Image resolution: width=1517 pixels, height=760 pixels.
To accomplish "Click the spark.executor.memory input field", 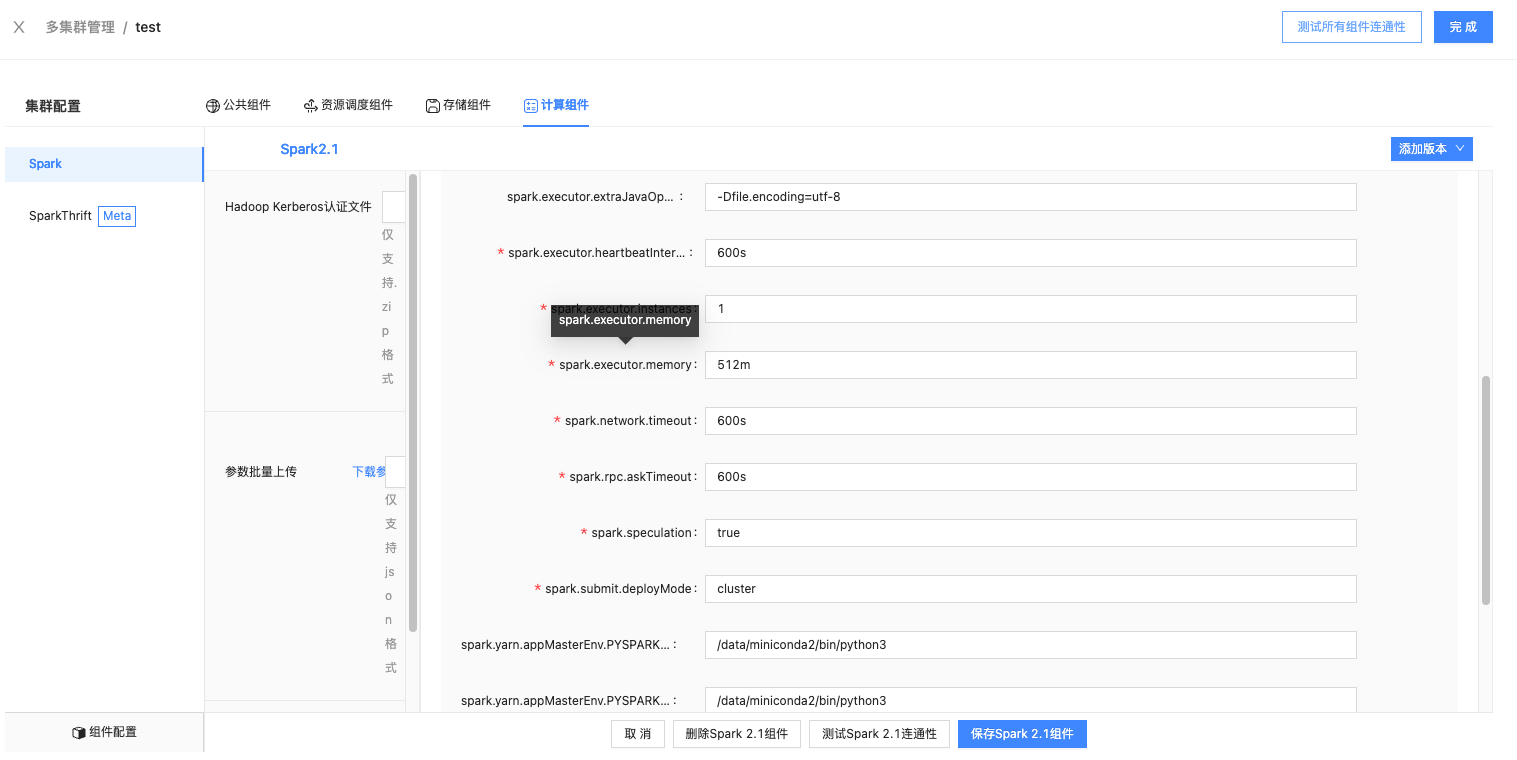I will (1030, 364).
